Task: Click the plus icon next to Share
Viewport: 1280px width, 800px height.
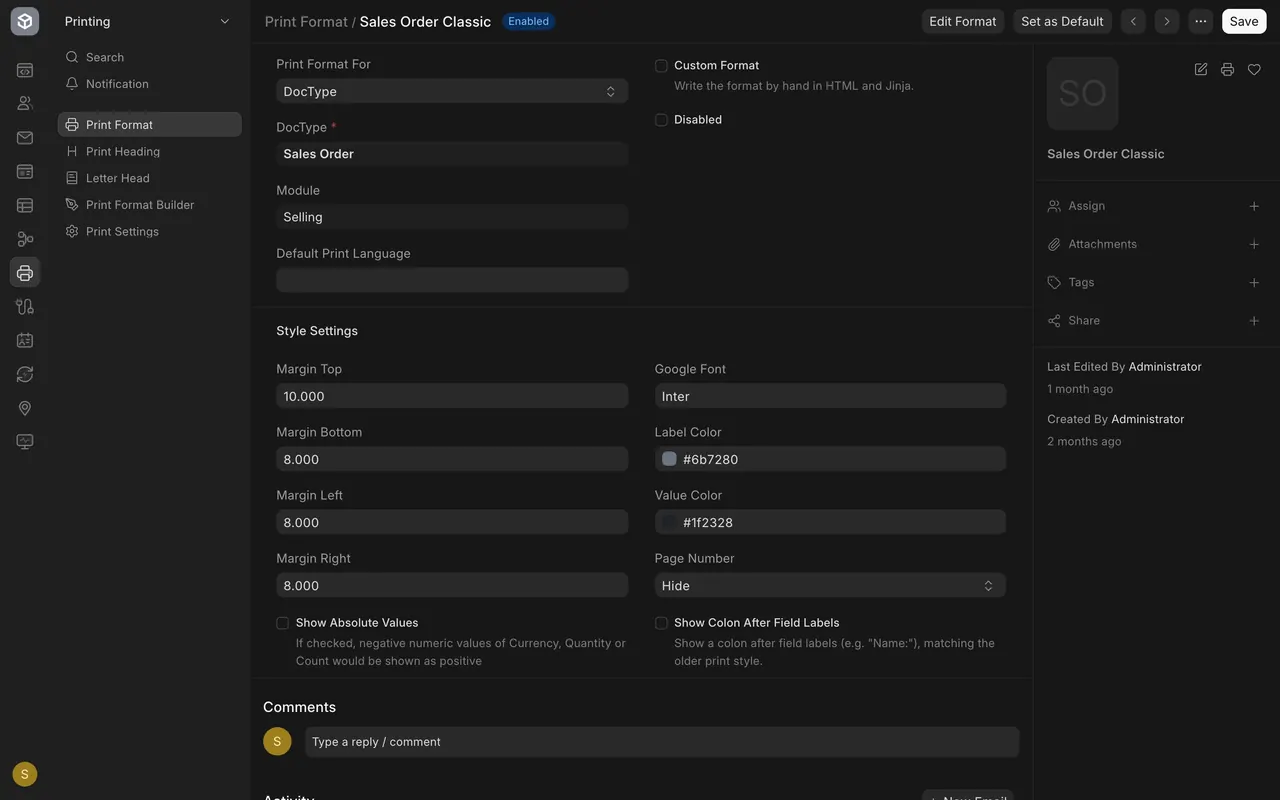Action: (1254, 321)
